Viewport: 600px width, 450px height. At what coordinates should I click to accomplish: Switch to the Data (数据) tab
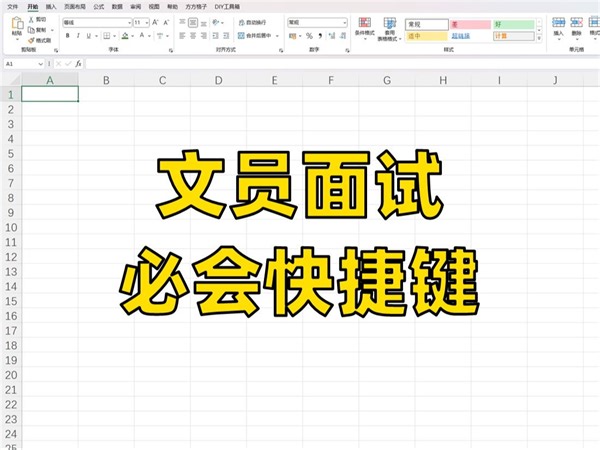pyautogui.click(x=117, y=7)
